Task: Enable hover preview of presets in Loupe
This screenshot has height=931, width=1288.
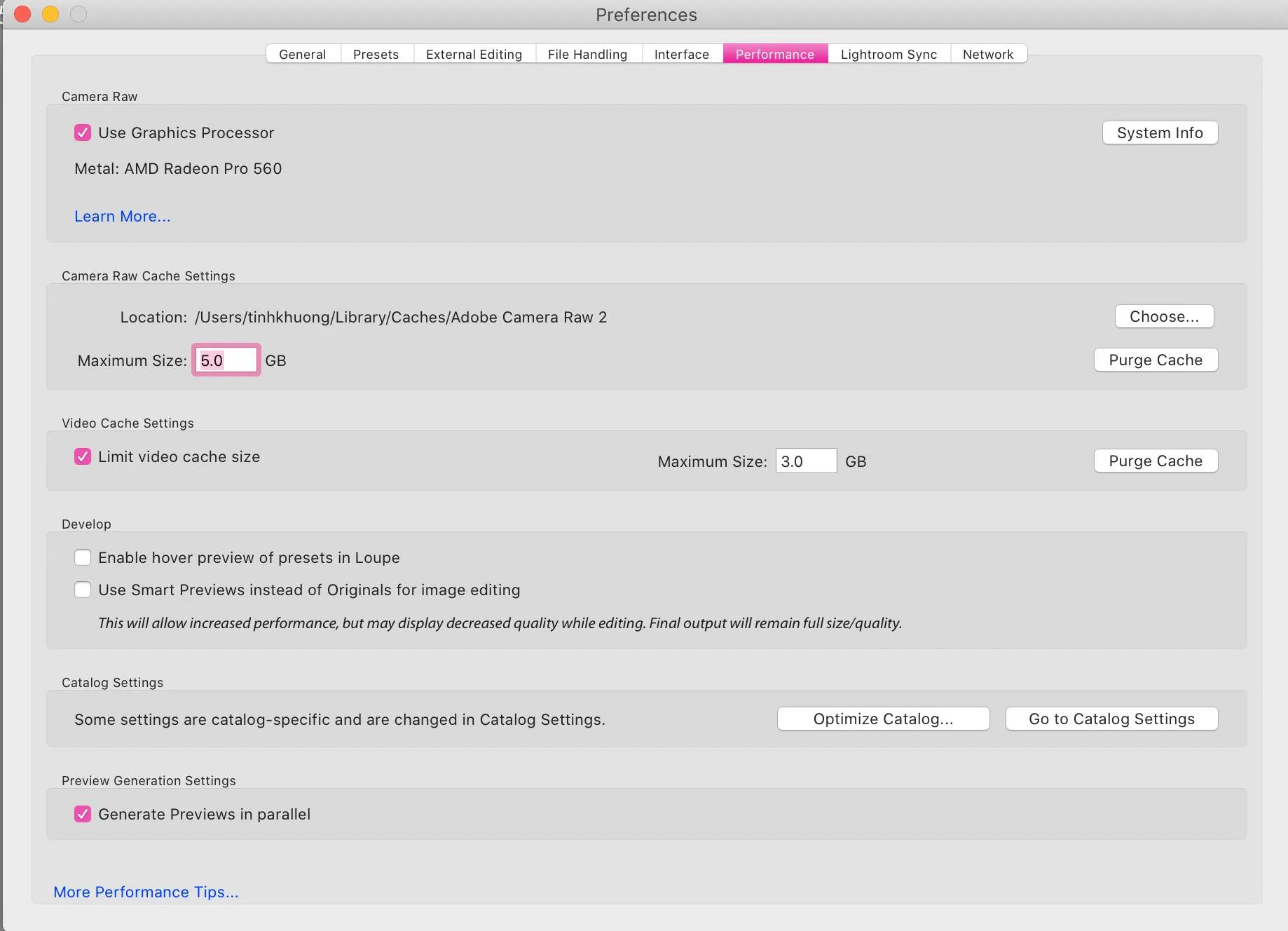Action: pos(83,557)
